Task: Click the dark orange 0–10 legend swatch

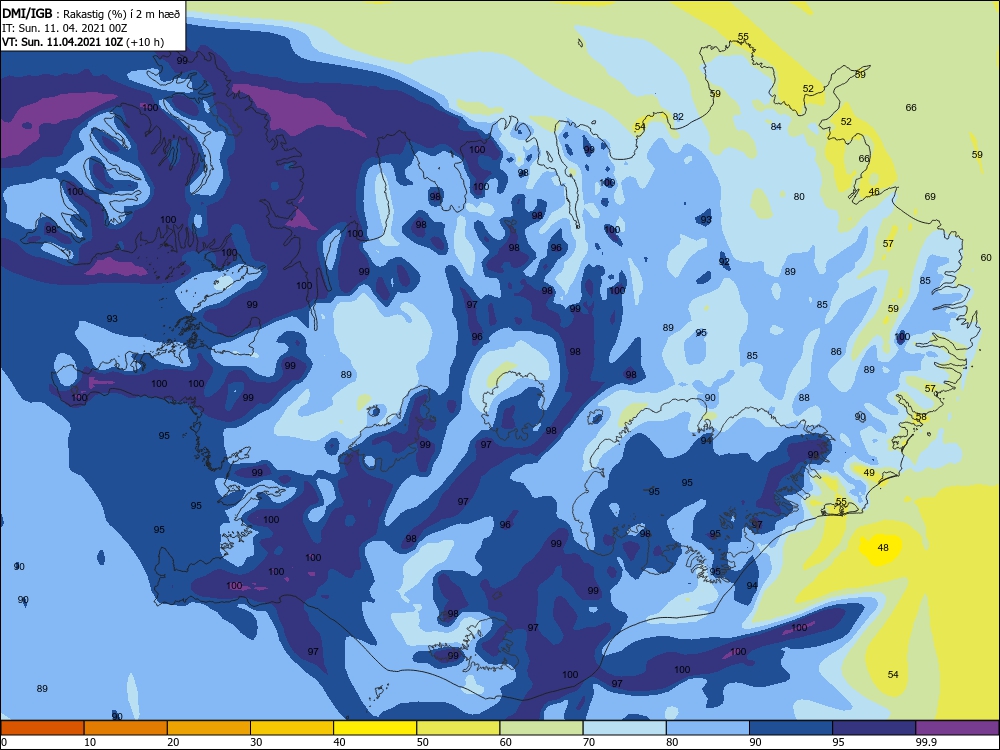Action: 42,728
